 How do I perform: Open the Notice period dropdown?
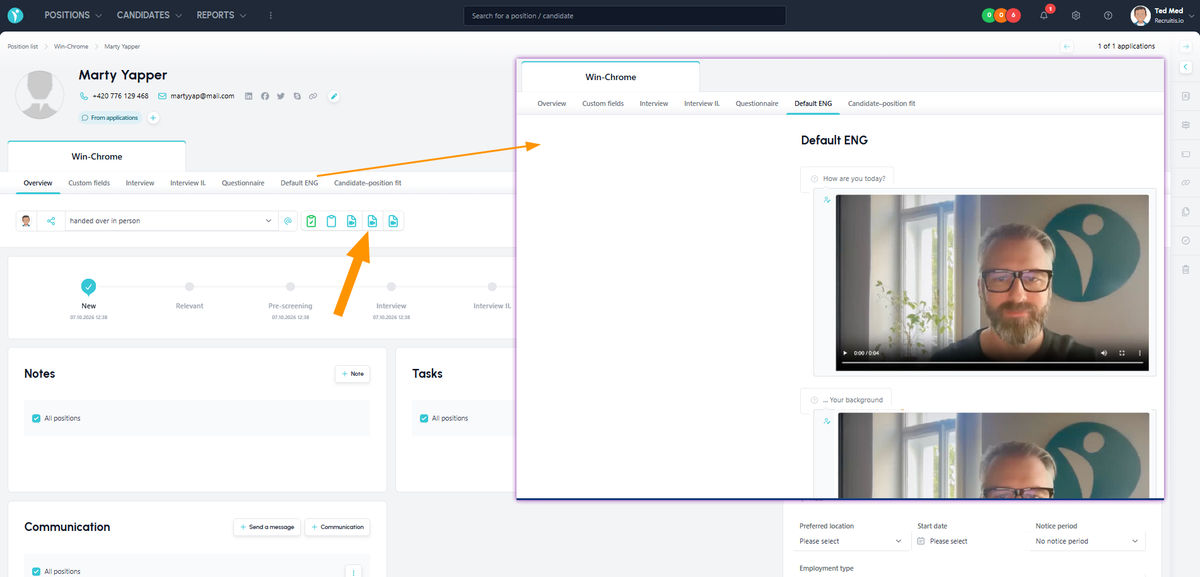tap(1090, 541)
